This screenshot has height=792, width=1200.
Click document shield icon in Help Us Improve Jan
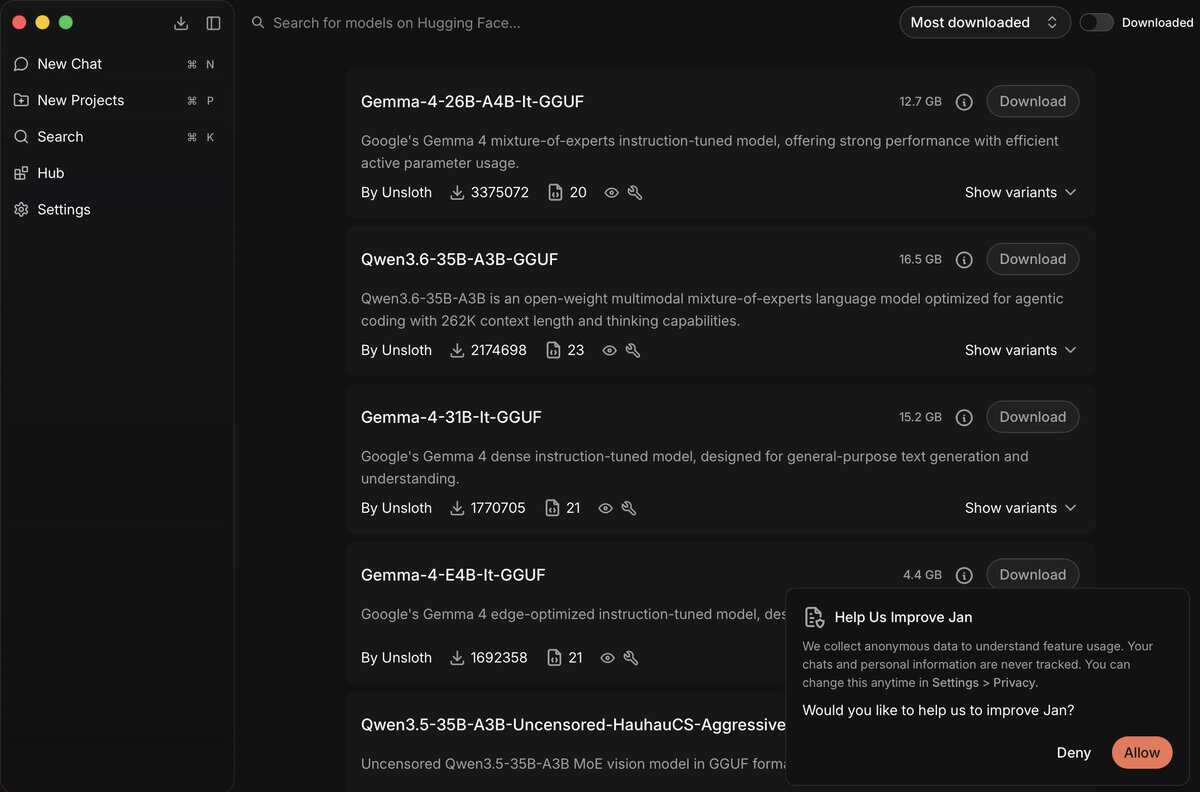[x=814, y=617]
